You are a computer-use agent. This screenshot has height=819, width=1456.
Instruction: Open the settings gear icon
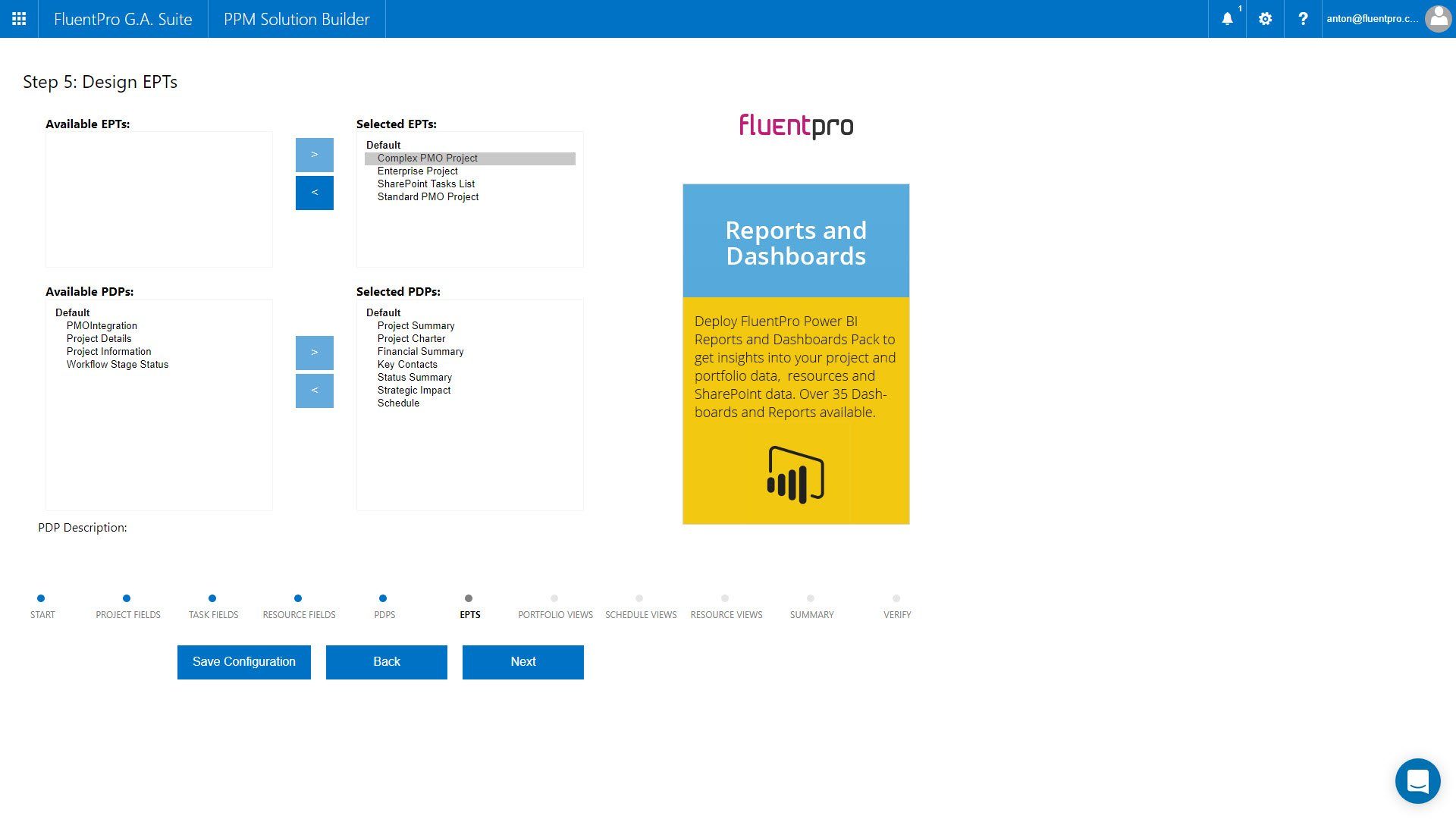click(1265, 19)
